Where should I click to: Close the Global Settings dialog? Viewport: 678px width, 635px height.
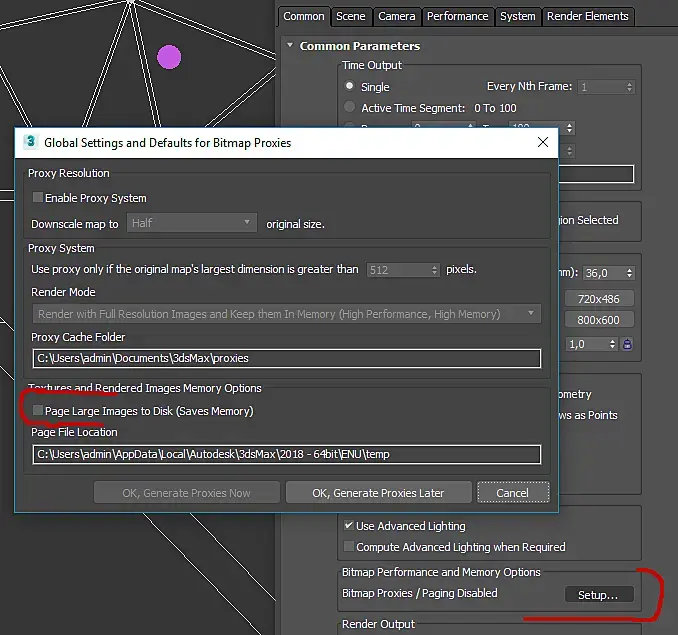pyautogui.click(x=543, y=142)
